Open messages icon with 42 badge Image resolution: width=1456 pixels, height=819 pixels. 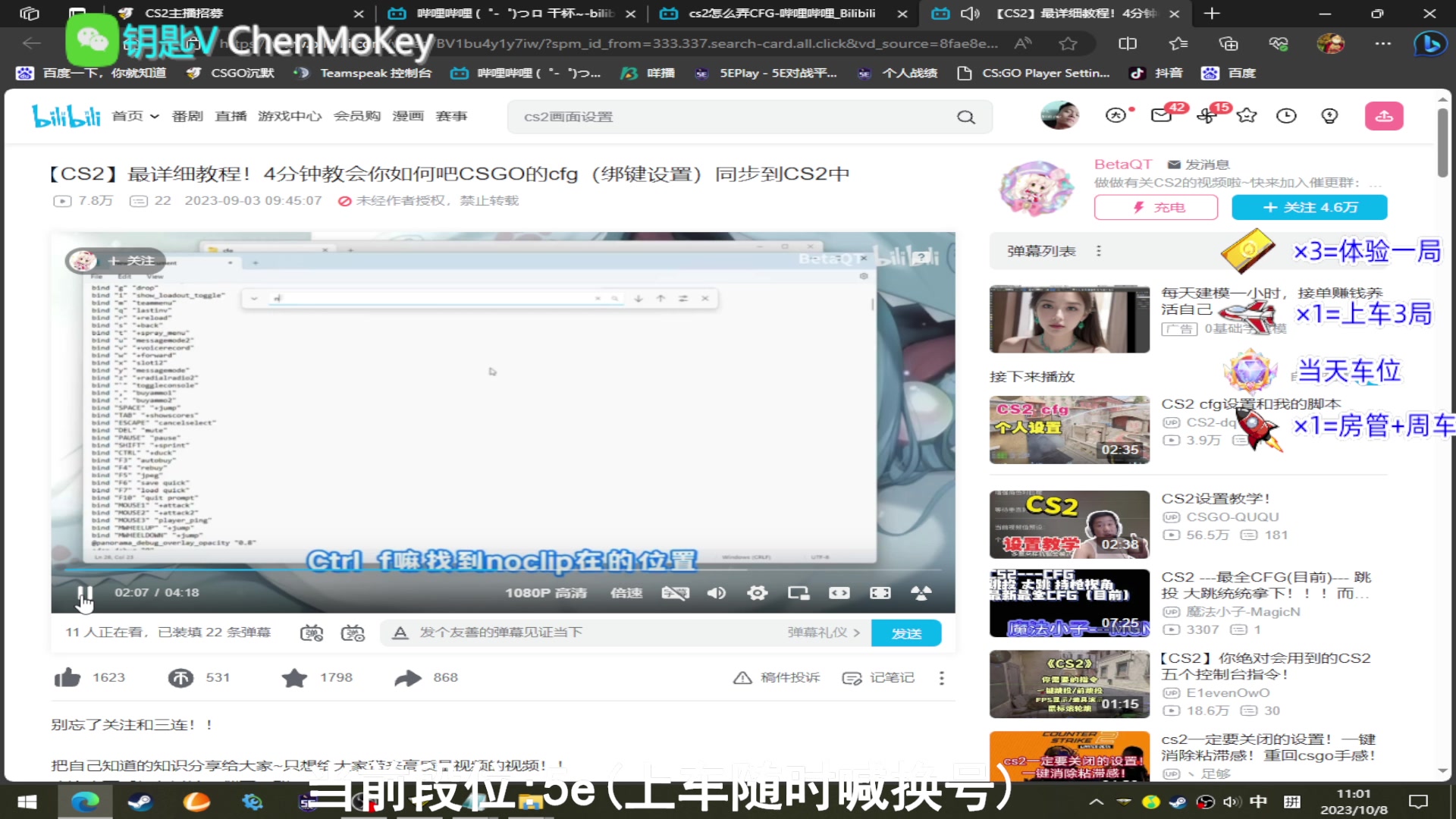point(1161,115)
